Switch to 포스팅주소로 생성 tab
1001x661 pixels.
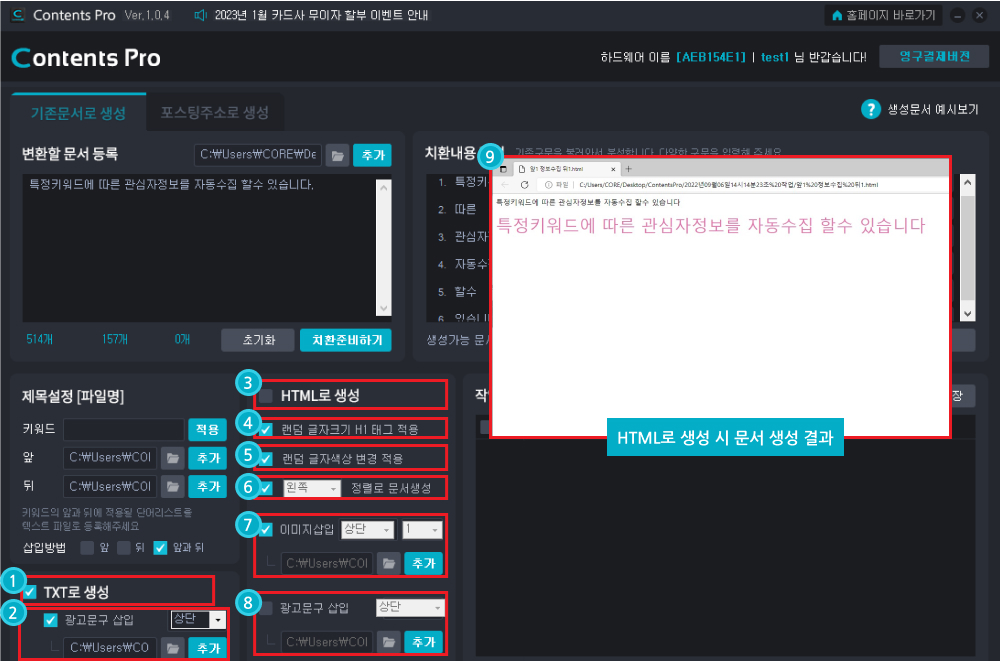214,113
